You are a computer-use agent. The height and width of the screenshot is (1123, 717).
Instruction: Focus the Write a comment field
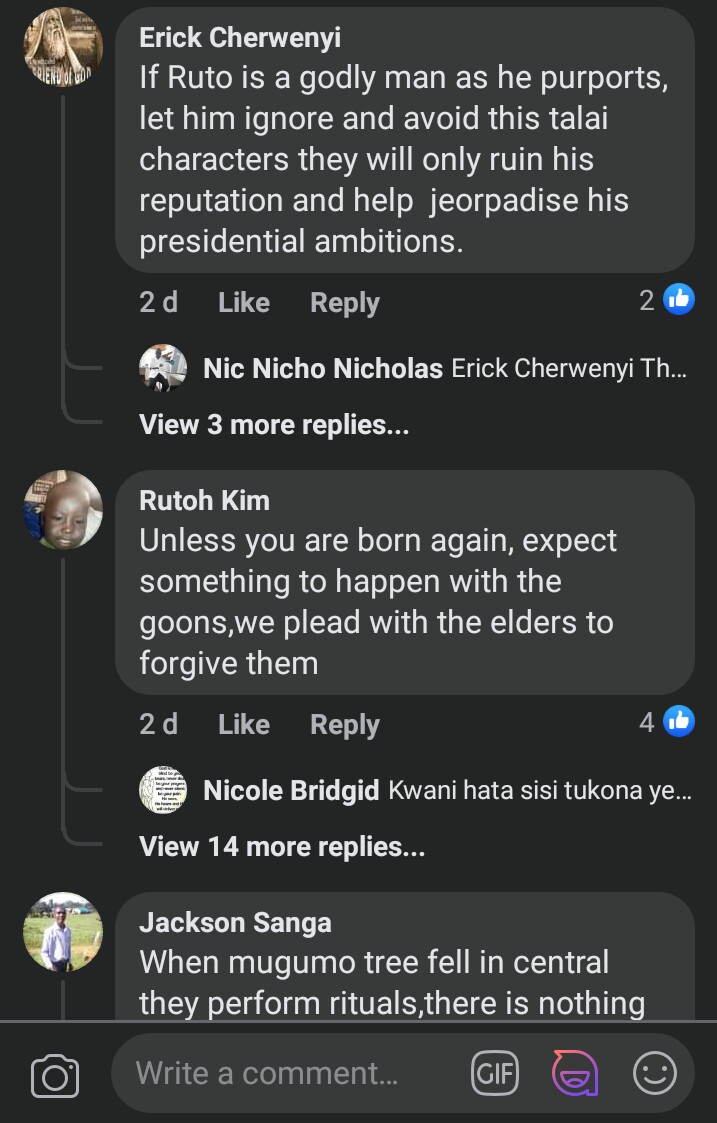tap(290, 1074)
